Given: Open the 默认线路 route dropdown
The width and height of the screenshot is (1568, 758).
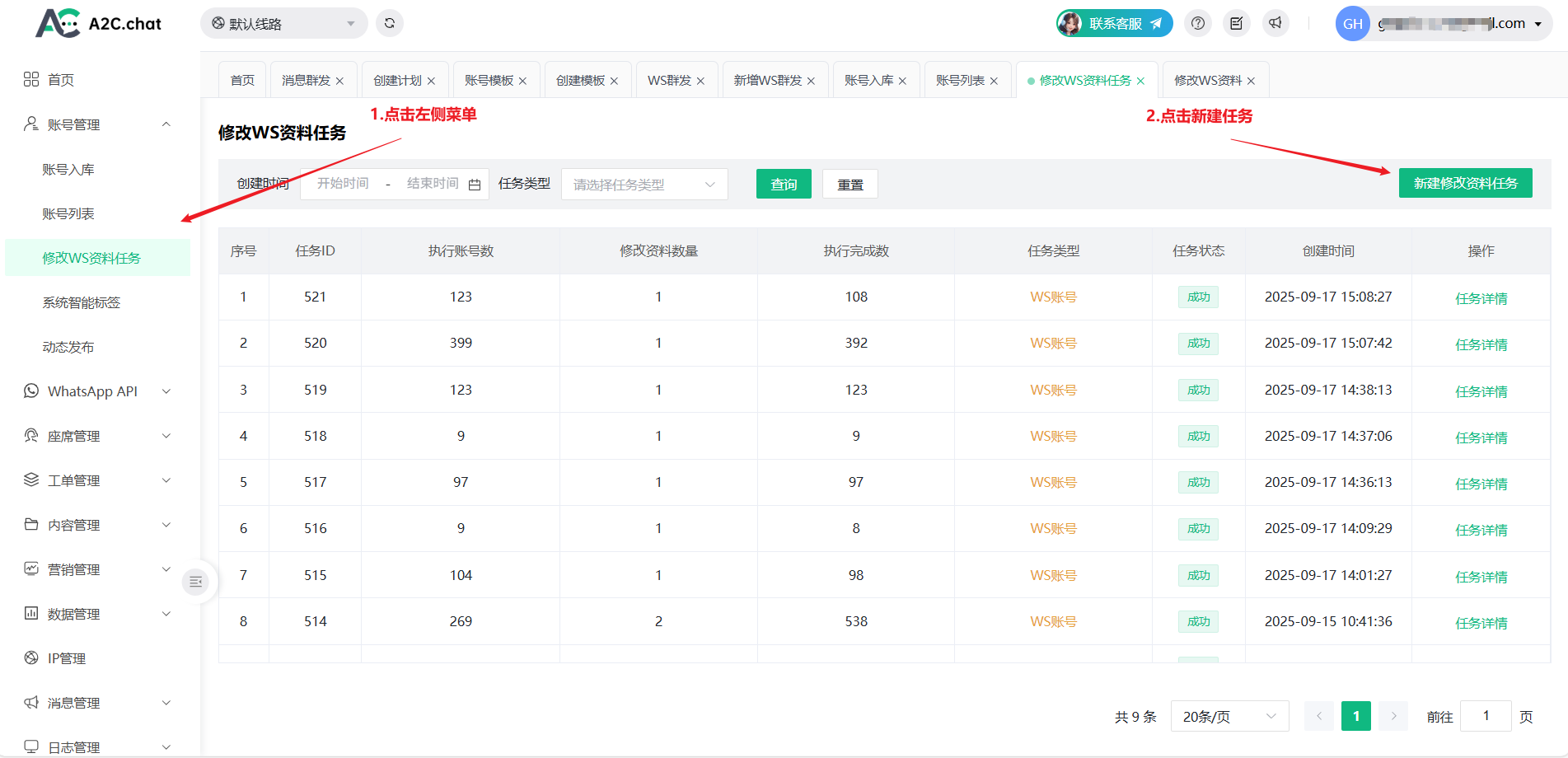Looking at the screenshot, I should [283, 23].
